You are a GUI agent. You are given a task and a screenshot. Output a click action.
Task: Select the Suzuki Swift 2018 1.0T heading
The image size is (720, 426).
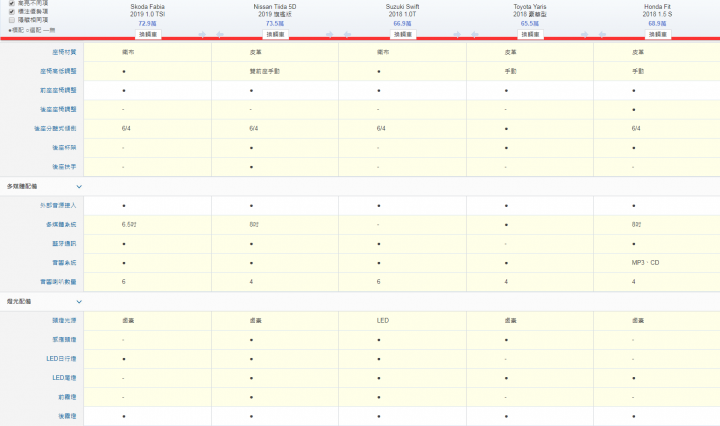pyautogui.click(x=402, y=11)
